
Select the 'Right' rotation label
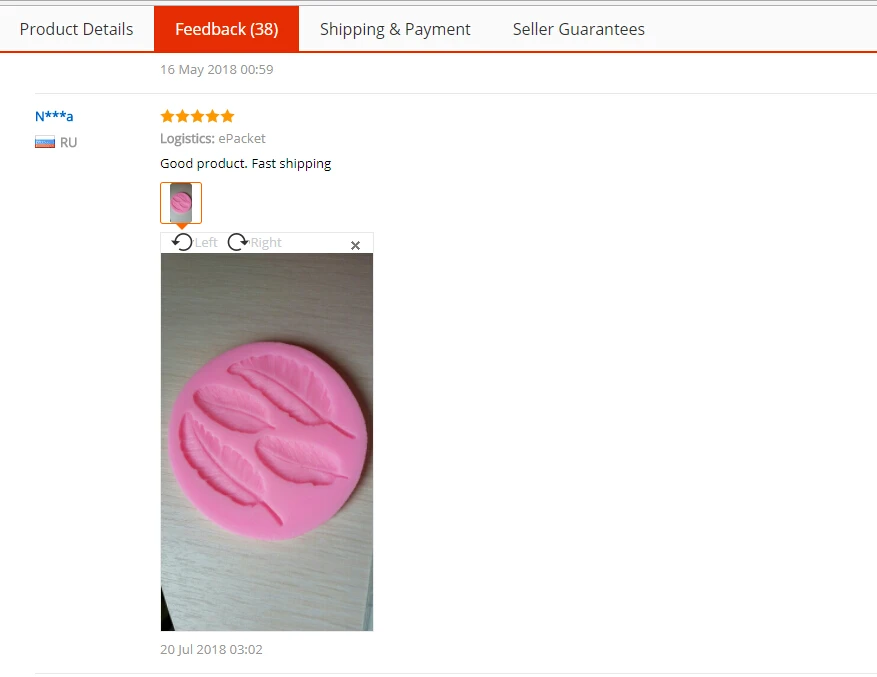pos(266,242)
